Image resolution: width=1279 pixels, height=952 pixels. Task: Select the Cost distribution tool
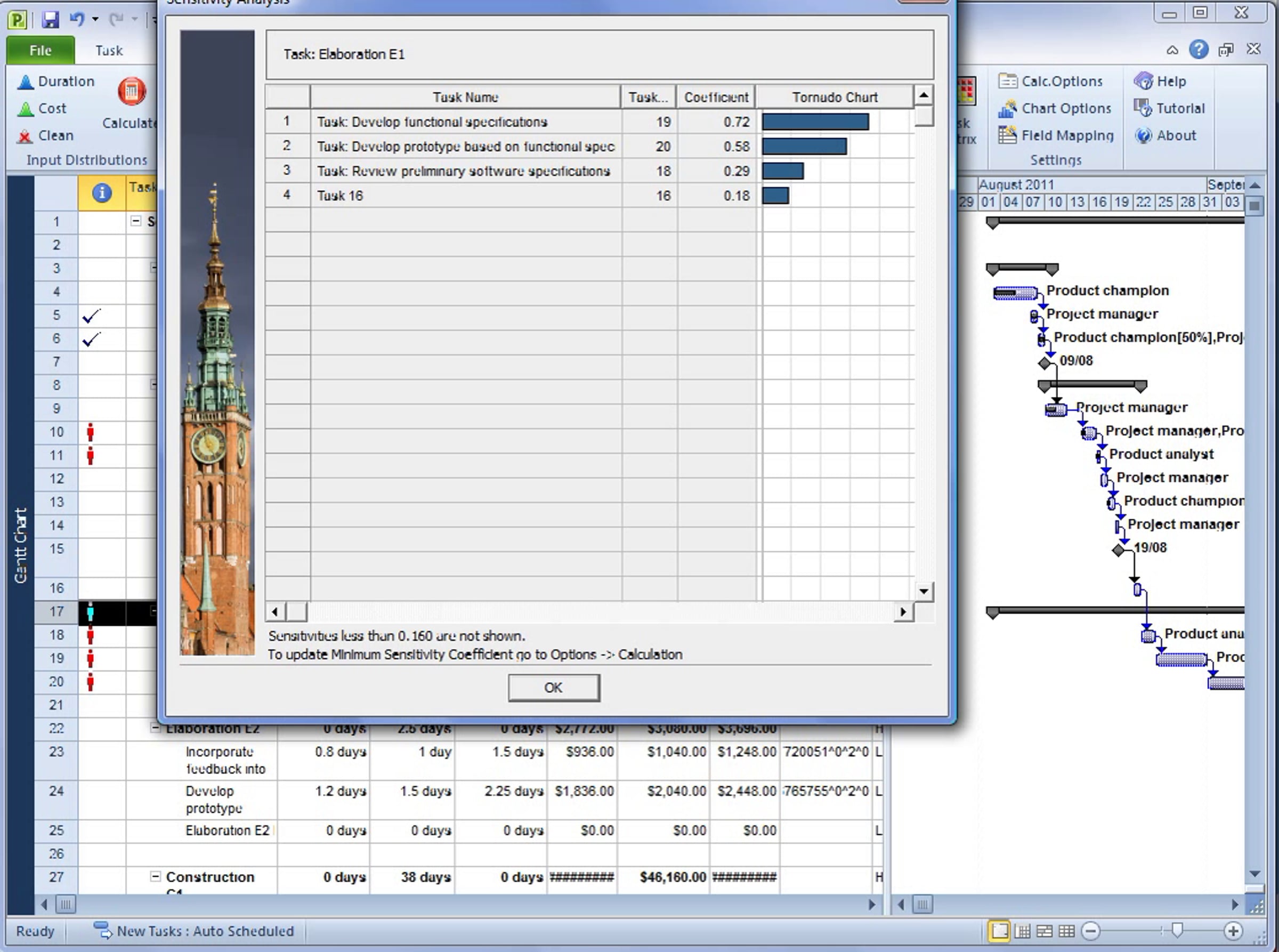click(x=42, y=108)
